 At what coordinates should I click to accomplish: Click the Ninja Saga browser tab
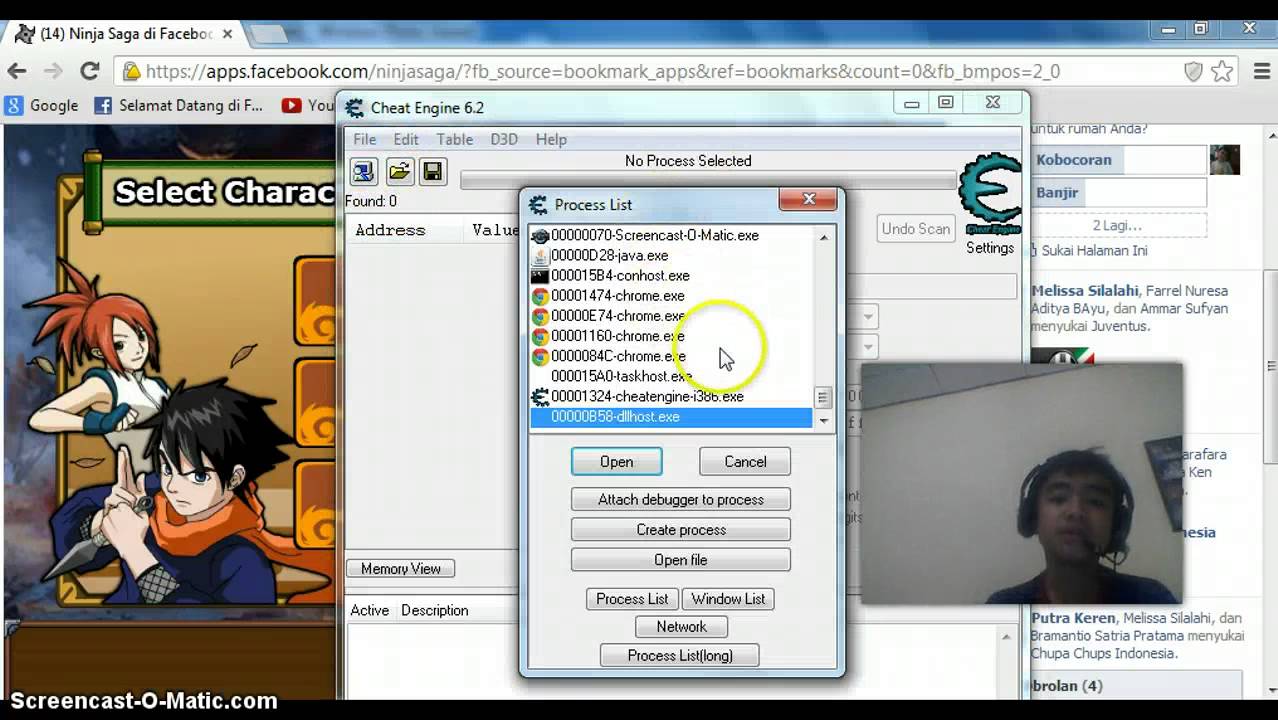coord(125,33)
